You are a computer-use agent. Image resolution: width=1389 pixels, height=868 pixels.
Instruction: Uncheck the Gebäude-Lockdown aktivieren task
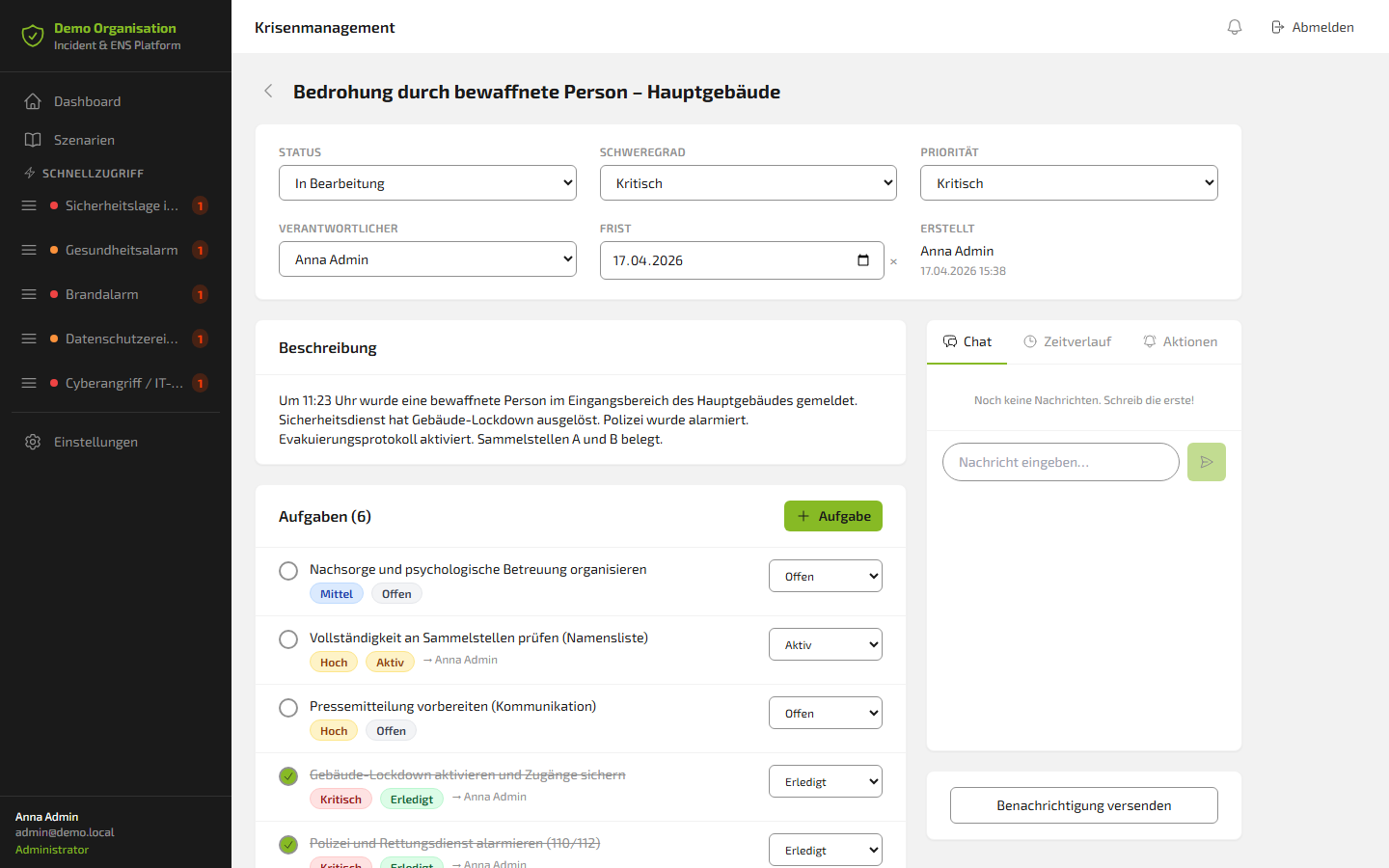[288, 776]
